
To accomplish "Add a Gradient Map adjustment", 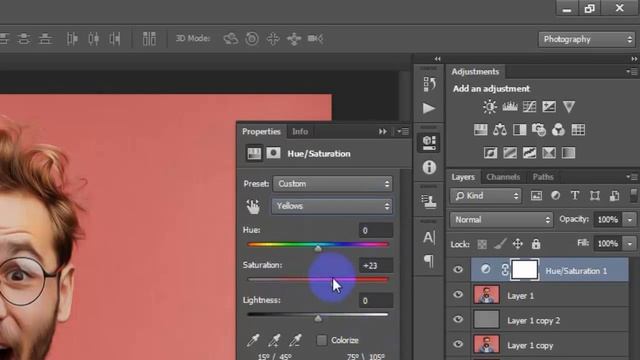I will click(x=569, y=153).
